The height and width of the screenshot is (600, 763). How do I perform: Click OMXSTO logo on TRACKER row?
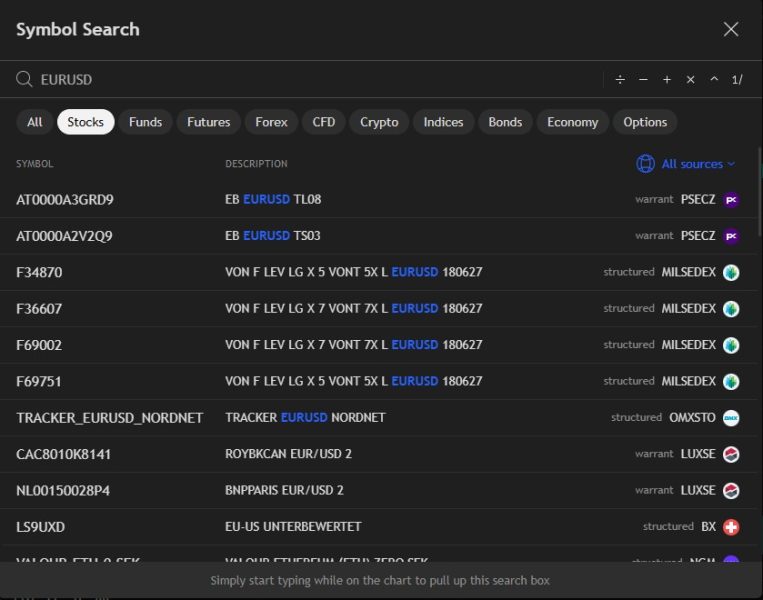tap(731, 418)
